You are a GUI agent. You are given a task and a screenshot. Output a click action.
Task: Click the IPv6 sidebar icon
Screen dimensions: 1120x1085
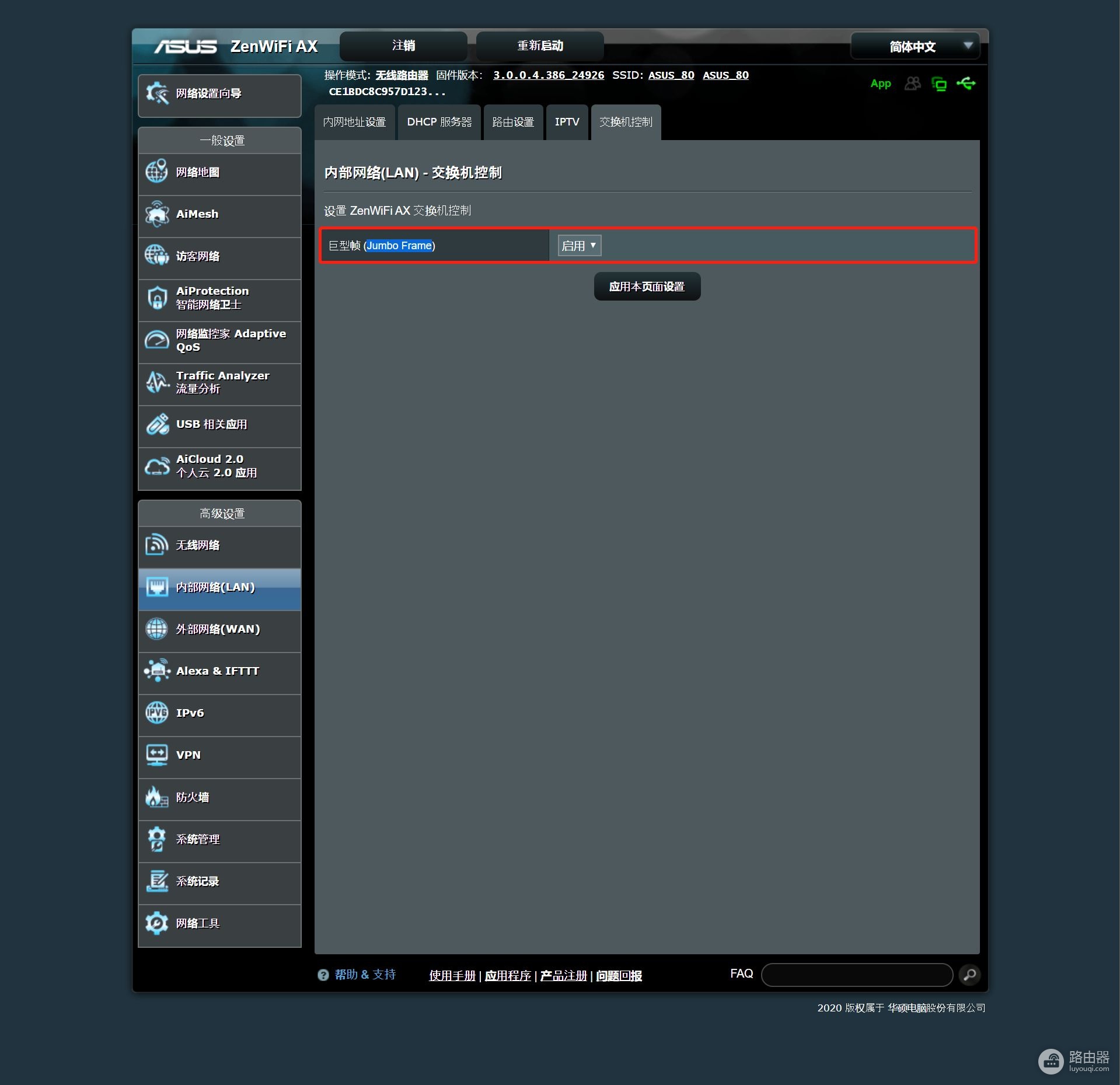(157, 713)
